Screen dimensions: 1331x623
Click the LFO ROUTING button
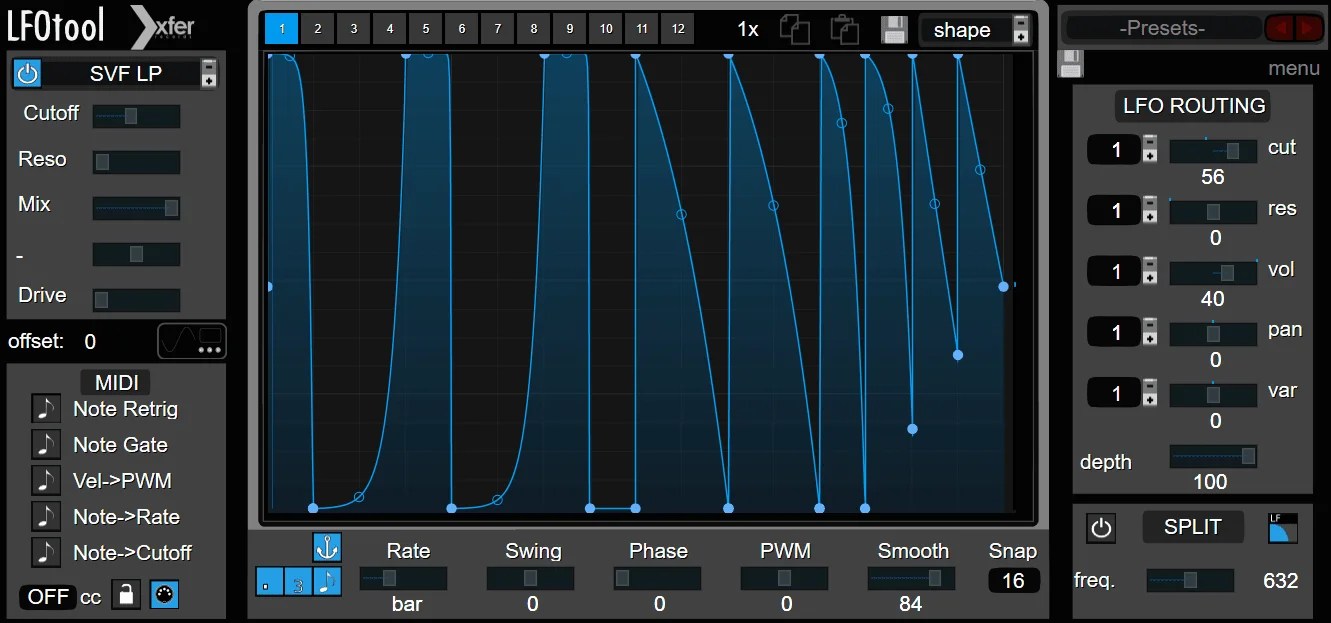pos(1192,105)
